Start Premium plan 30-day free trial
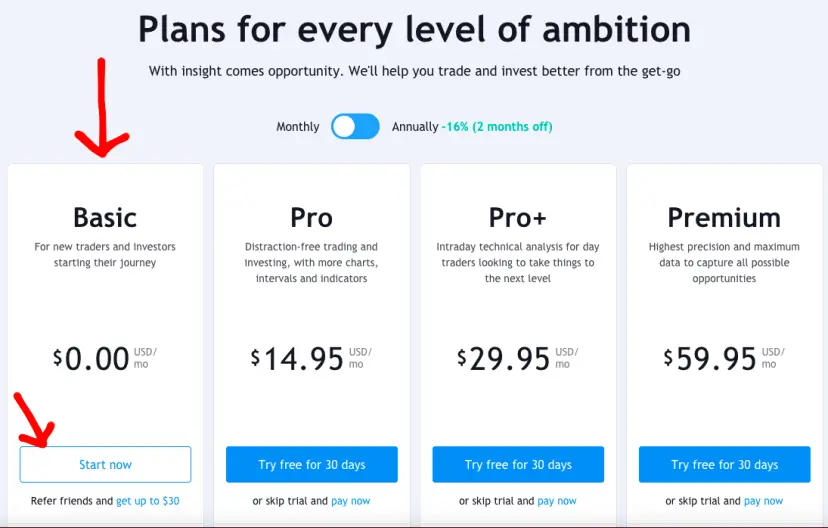 click(x=724, y=465)
